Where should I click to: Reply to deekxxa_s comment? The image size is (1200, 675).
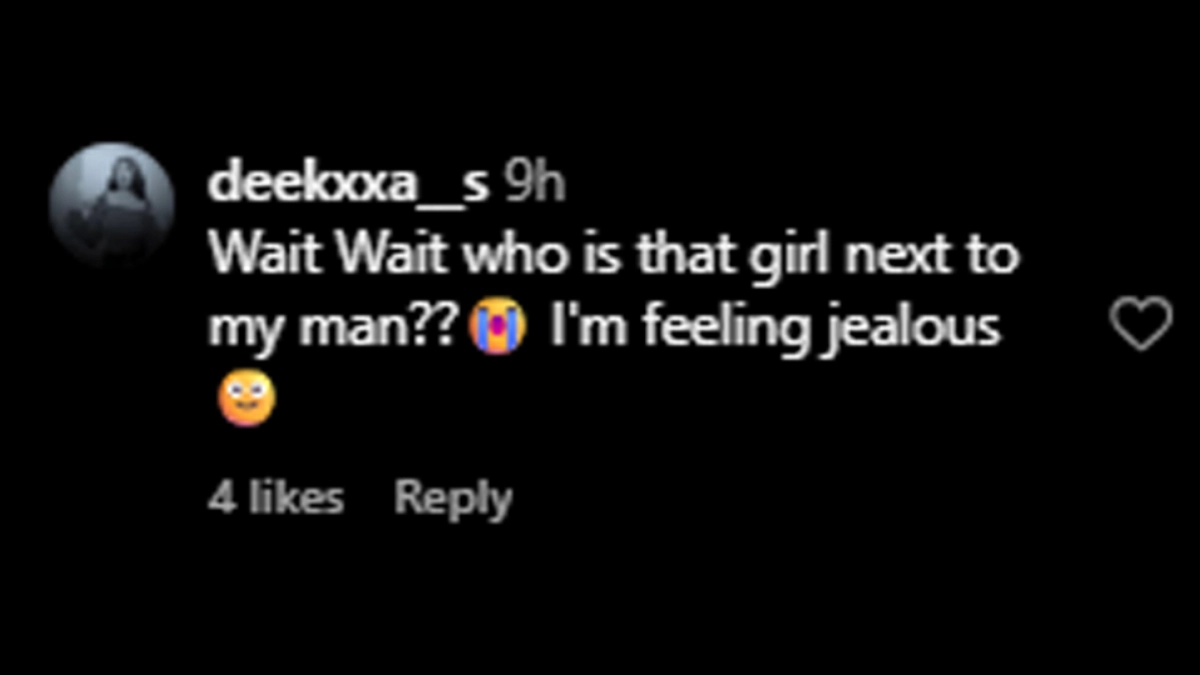coord(453,498)
